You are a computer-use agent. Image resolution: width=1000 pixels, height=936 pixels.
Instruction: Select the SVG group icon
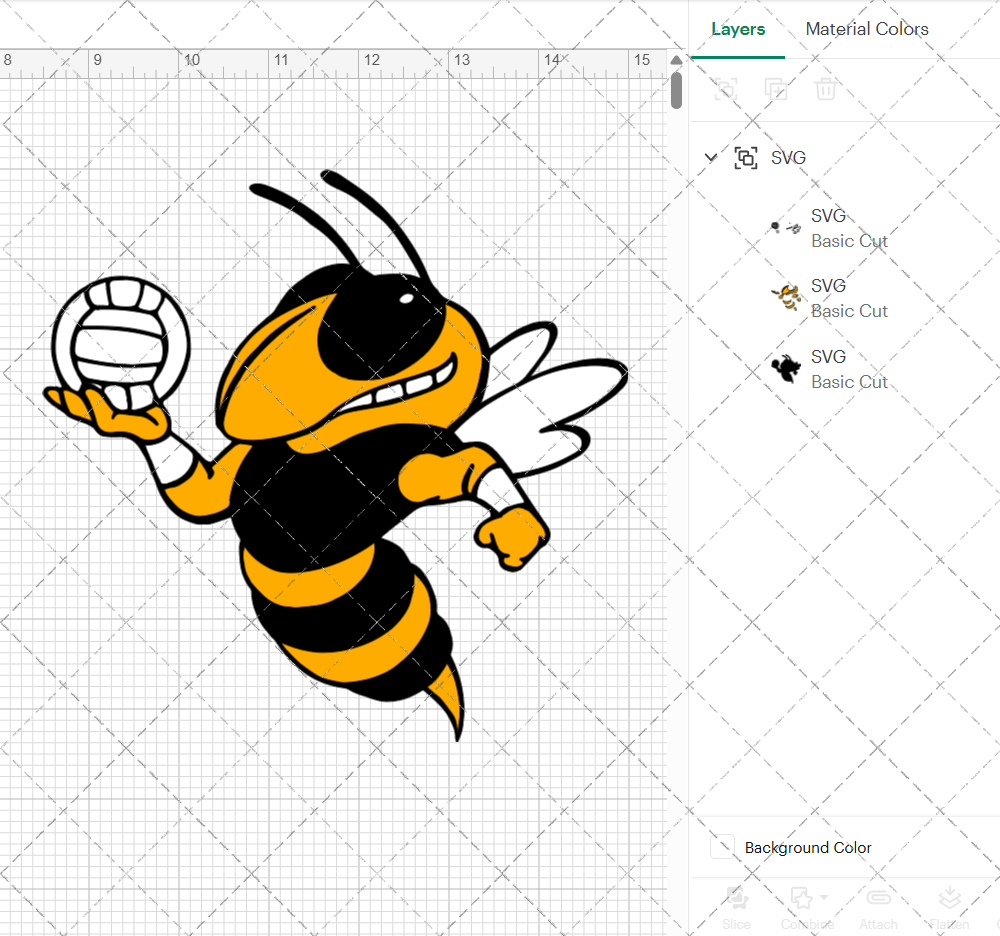(746, 157)
